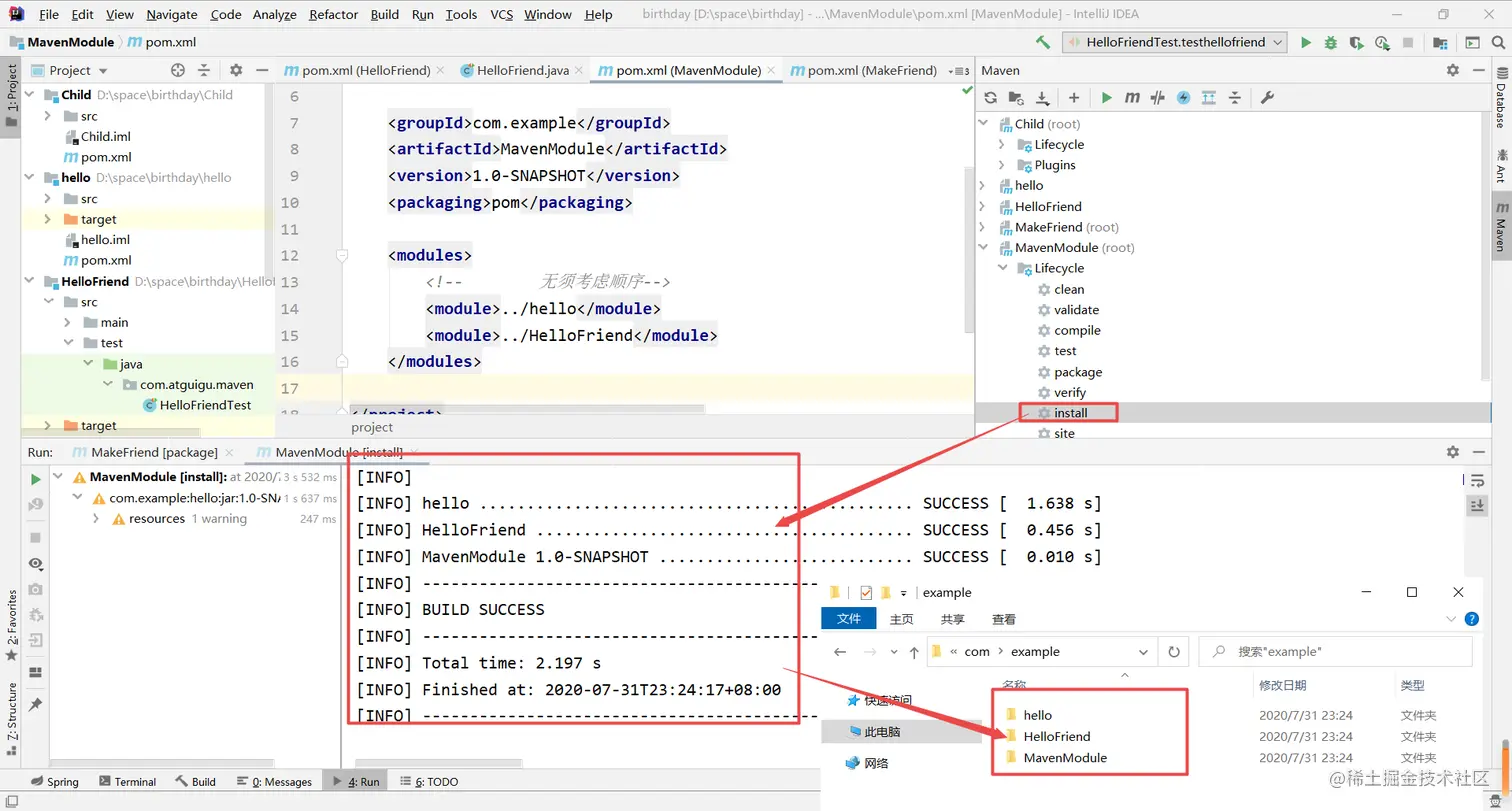Collapse all in the Project panel
1512x811 pixels.
click(204, 70)
